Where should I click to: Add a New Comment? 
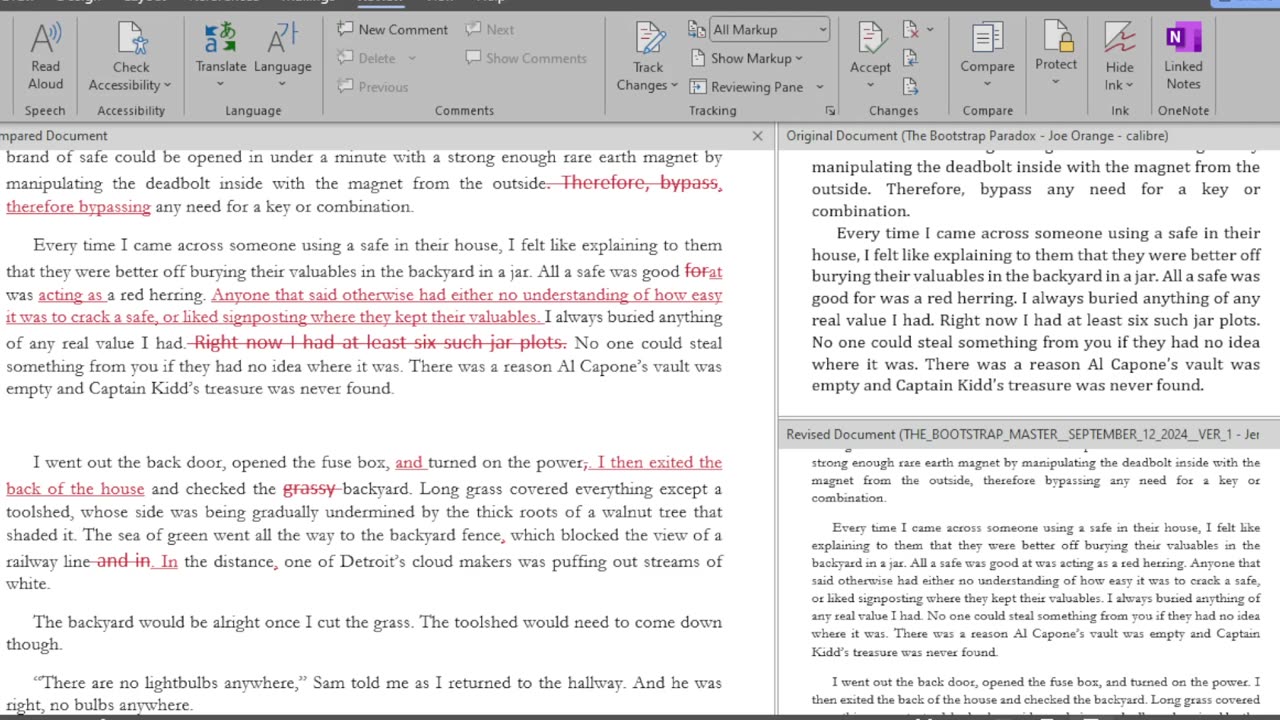392,30
